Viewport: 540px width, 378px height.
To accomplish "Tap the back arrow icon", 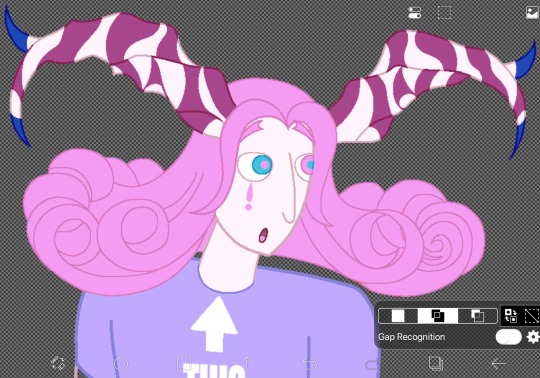I will click(498, 364).
